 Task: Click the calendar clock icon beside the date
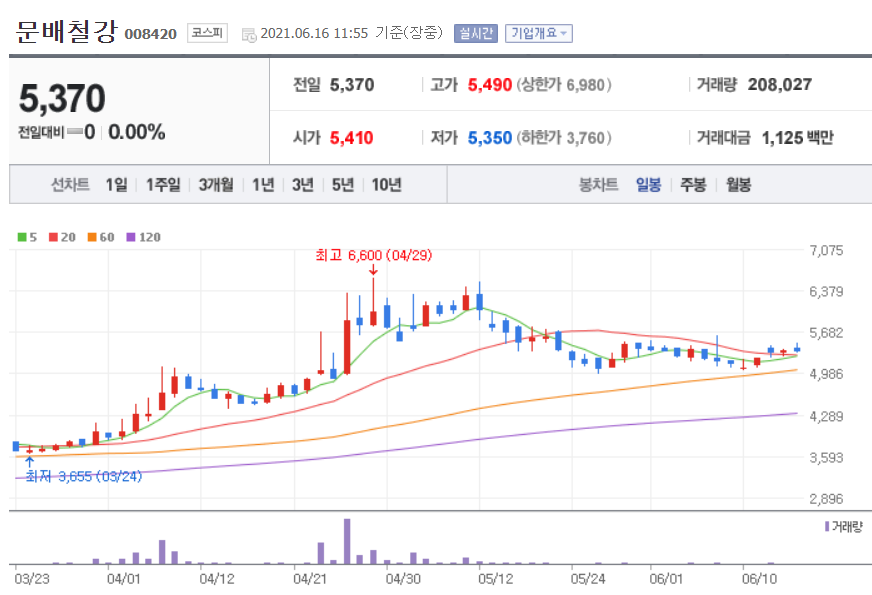pos(249,34)
